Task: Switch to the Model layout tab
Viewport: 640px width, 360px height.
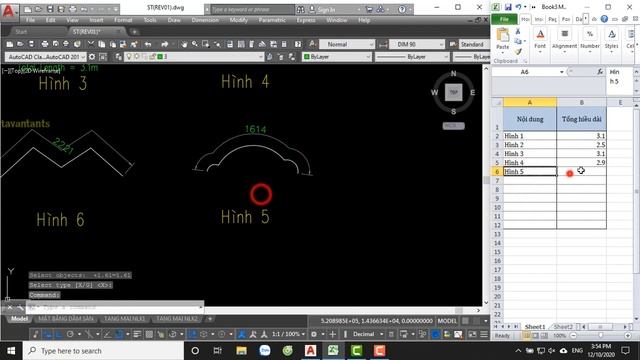Action: pos(19,319)
